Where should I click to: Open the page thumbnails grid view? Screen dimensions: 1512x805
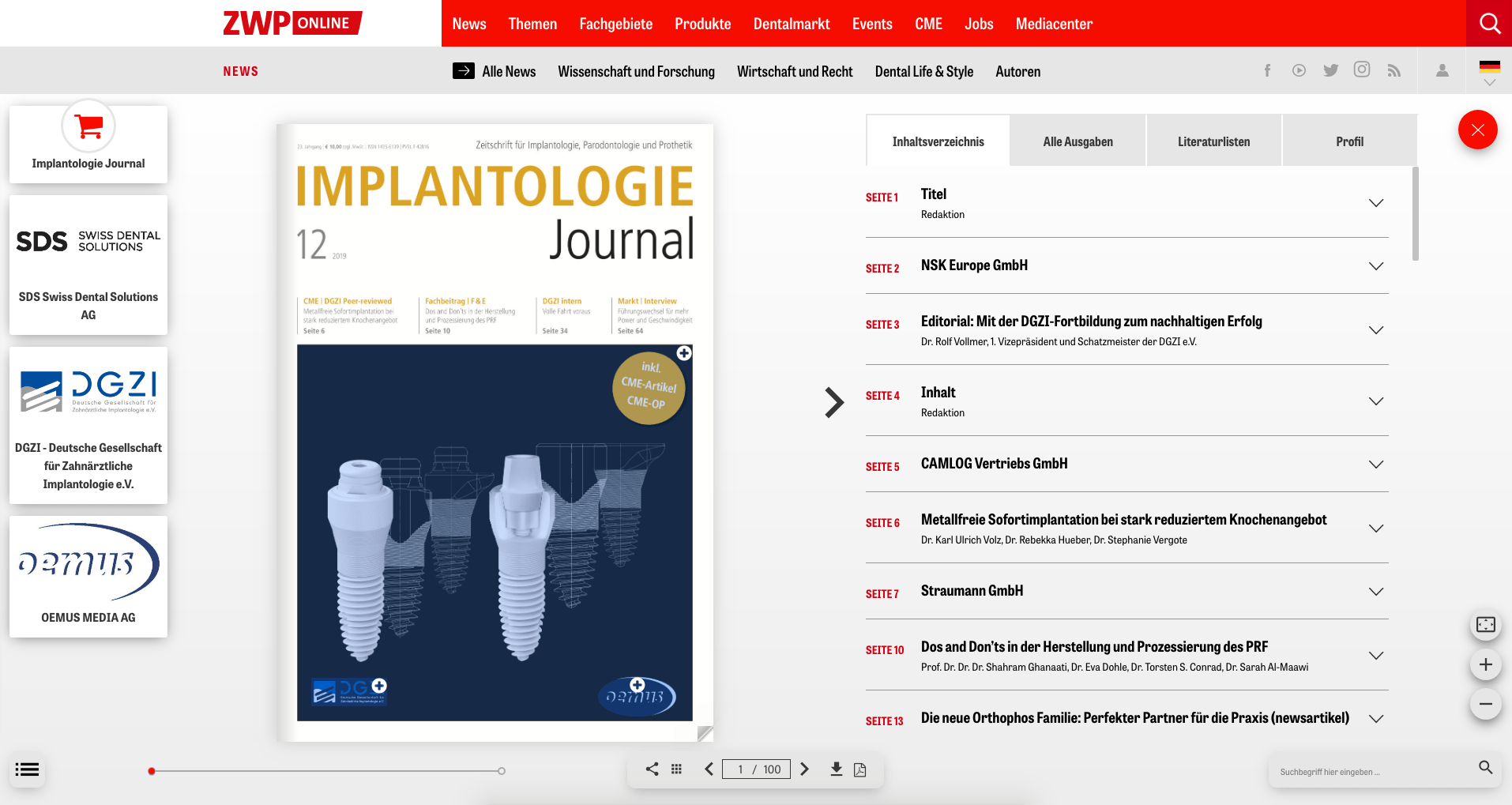coord(677,769)
